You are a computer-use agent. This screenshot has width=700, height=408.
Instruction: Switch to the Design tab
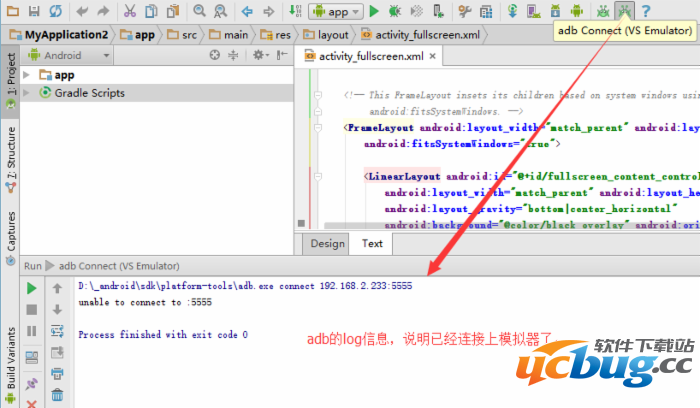tap(327, 243)
